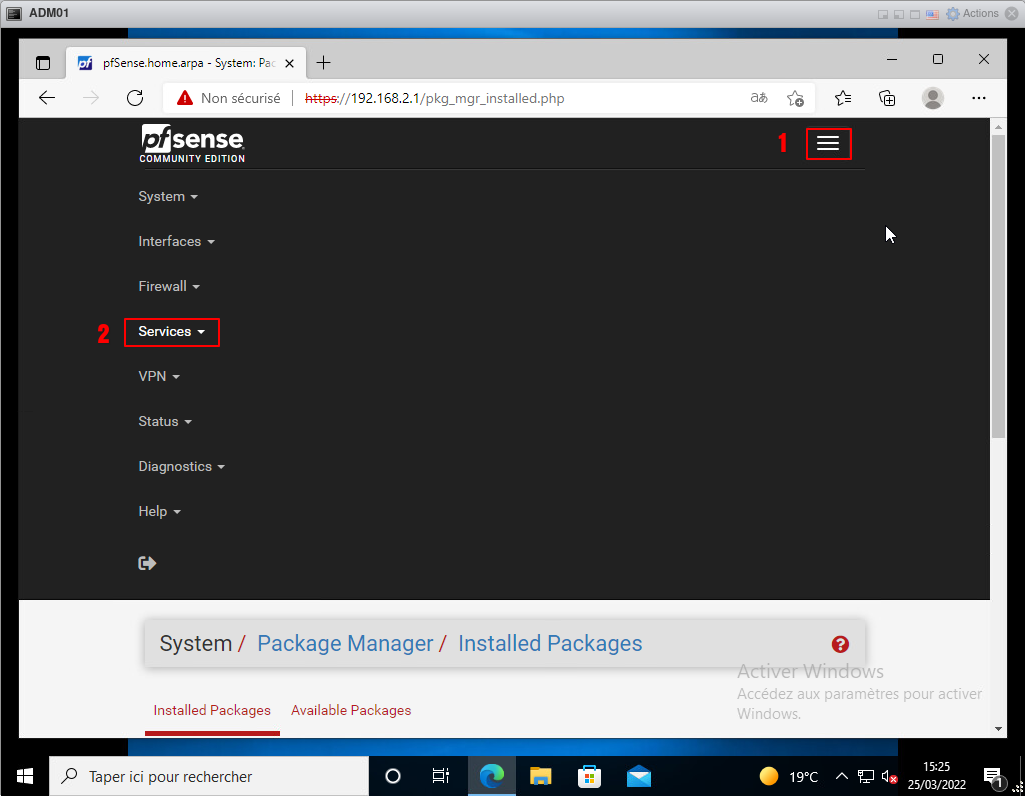Click the logout arrow icon
The height and width of the screenshot is (796, 1025).
pos(147,563)
